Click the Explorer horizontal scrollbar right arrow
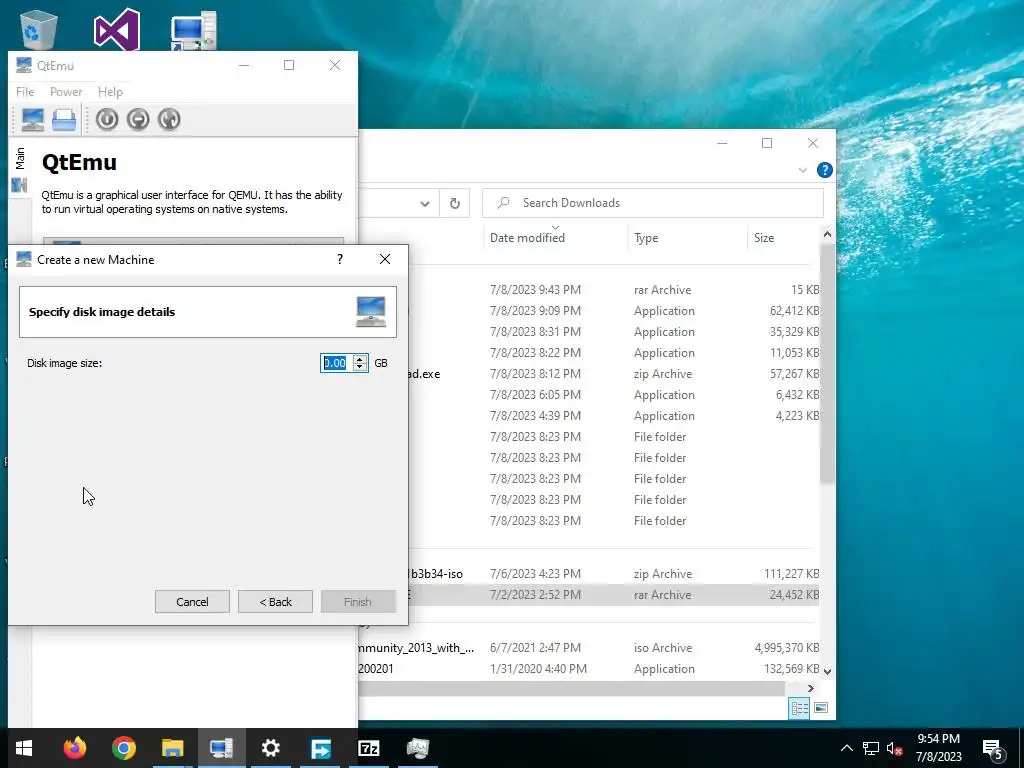The height and width of the screenshot is (768, 1024). (x=810, y=688)
